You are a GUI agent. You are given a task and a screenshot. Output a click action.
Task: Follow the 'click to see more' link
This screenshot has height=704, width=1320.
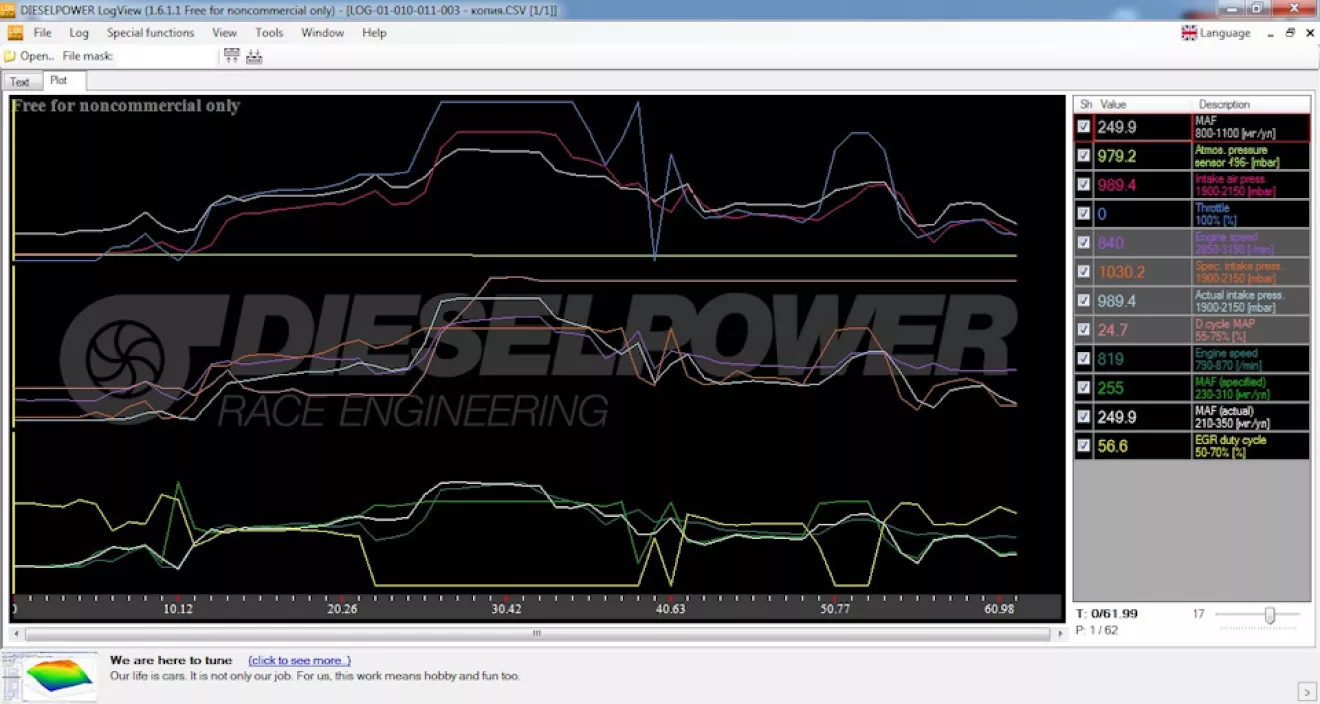(300, 661)
